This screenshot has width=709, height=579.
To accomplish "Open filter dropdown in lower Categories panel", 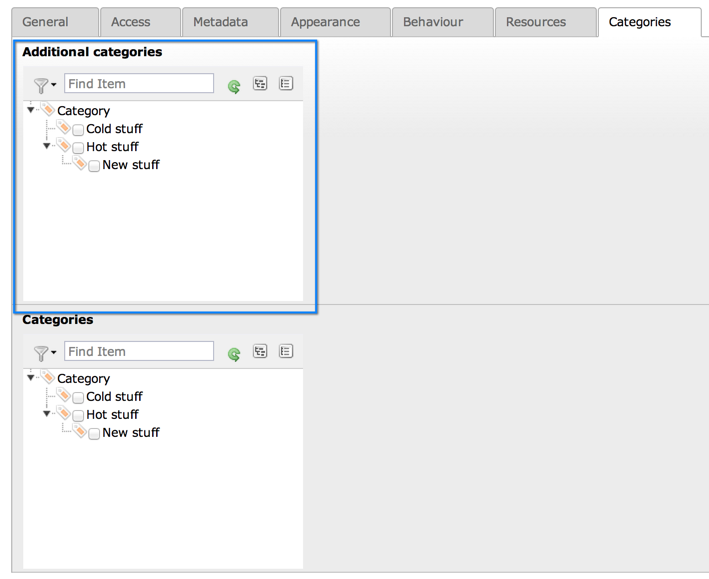I will (x=44, y=353).
